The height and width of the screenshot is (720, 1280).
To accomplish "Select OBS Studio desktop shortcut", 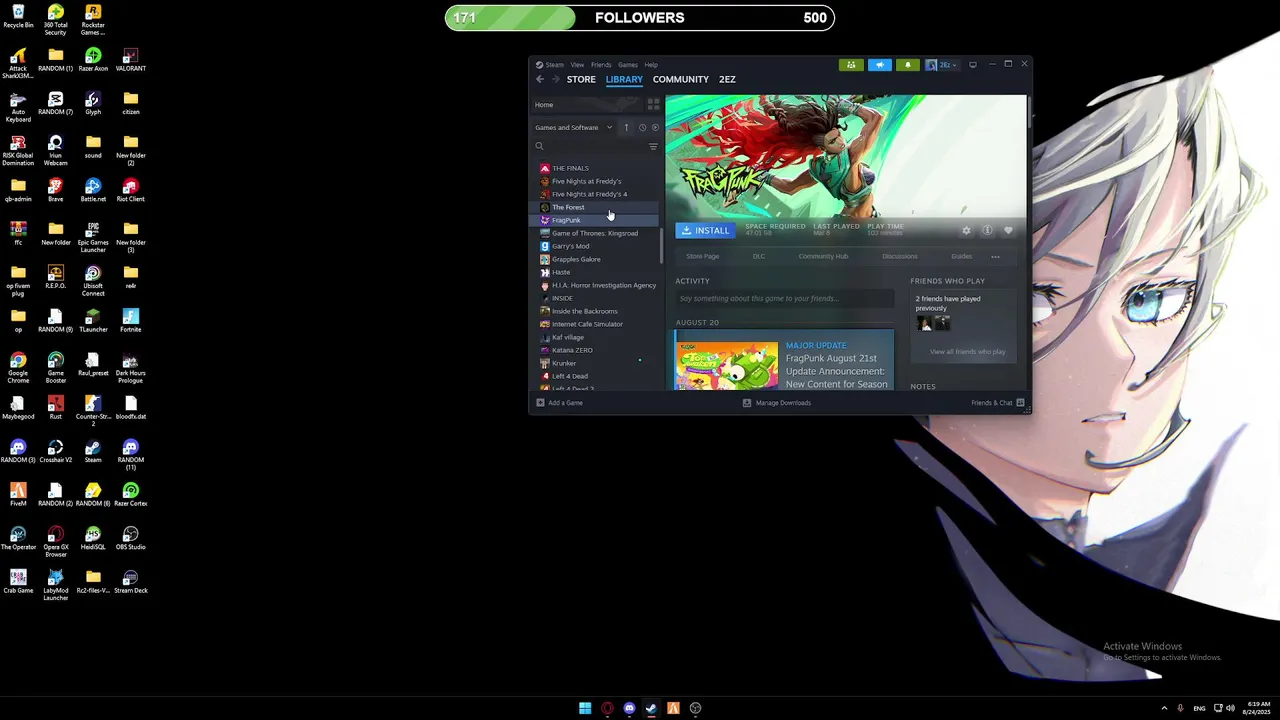I will point(130,538).
